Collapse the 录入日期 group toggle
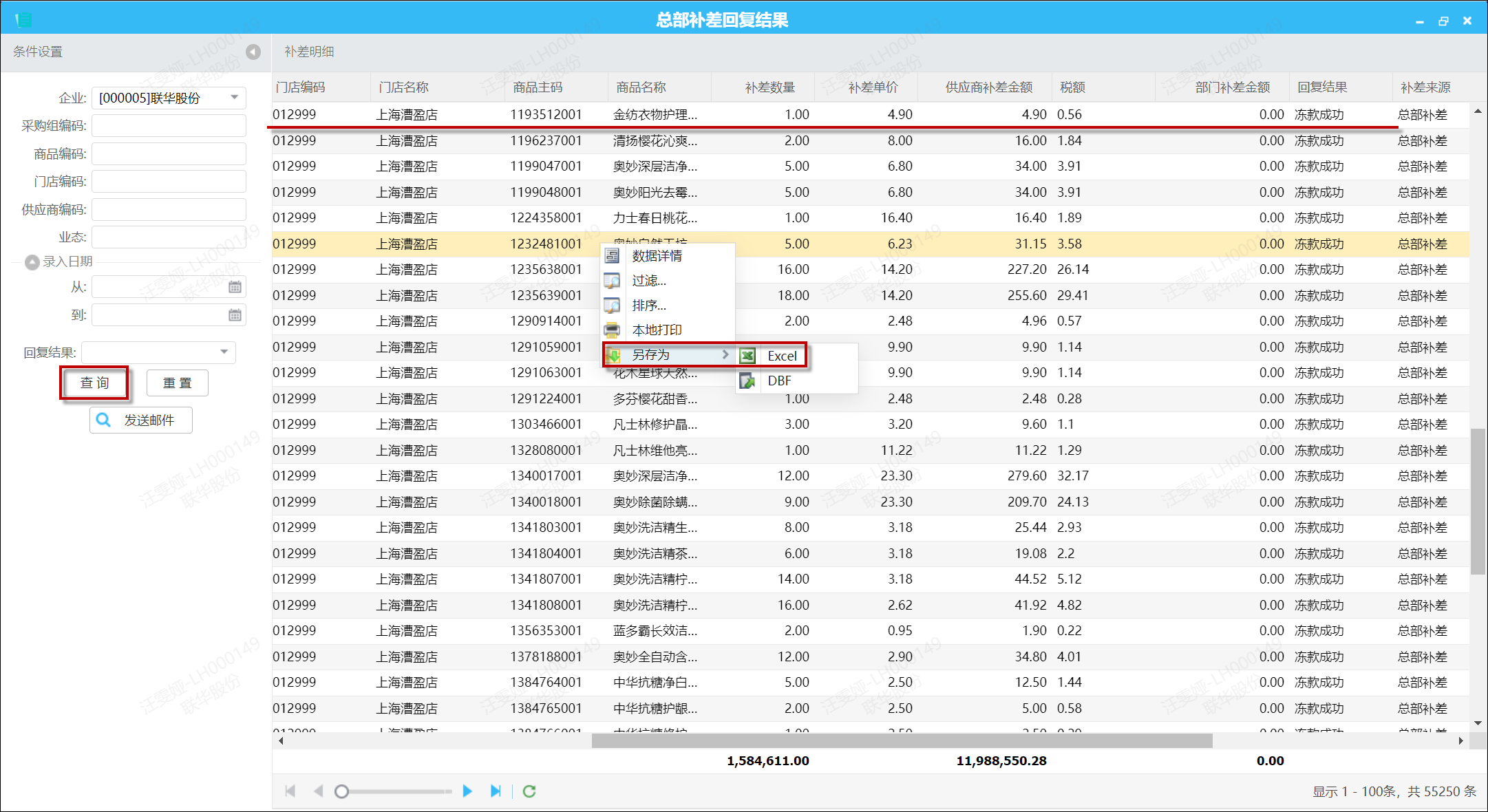The height and width of the screenshot is (812, 1488). [32, 262]
